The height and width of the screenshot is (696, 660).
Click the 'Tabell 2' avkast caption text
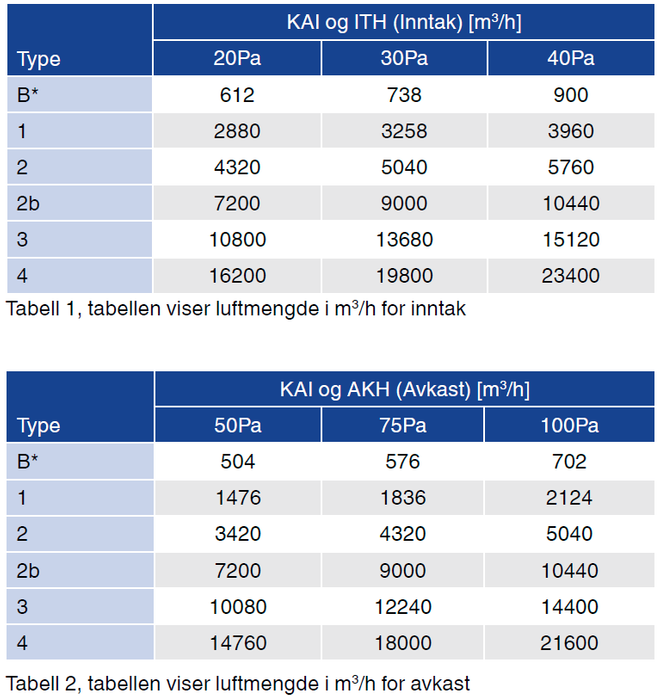[238, 683]
